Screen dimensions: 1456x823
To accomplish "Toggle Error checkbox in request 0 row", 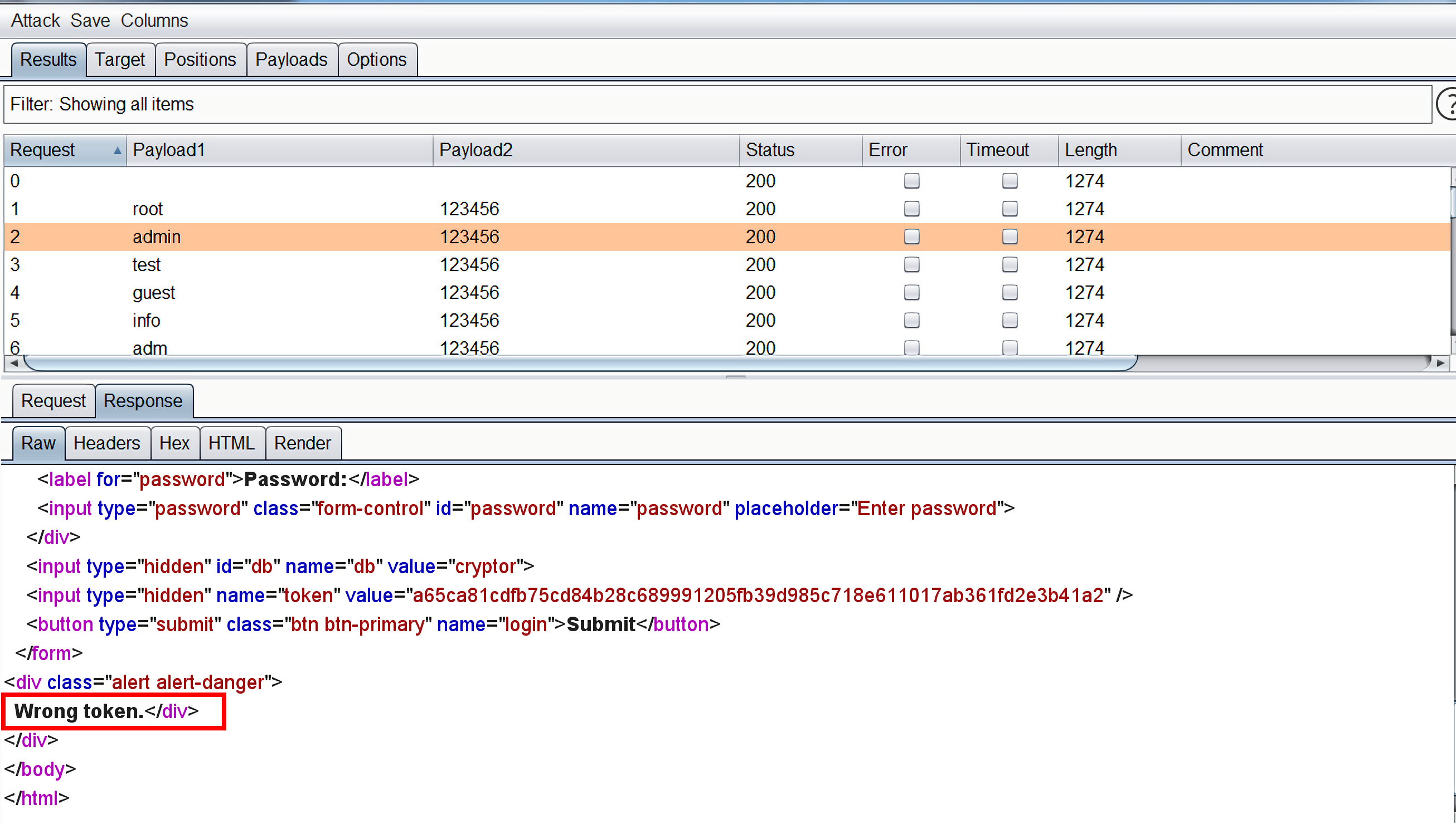I will pyautogui.click(x=912, y=181).
